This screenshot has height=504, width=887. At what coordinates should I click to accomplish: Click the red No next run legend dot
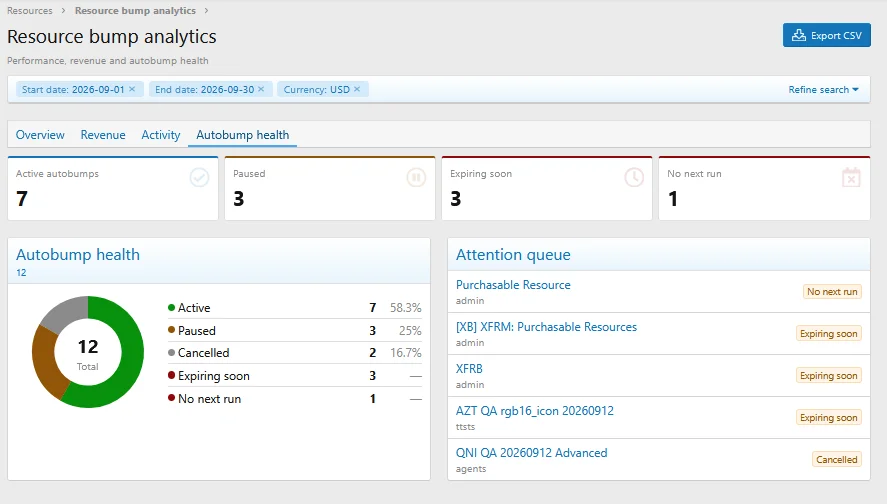pos(171,398)
